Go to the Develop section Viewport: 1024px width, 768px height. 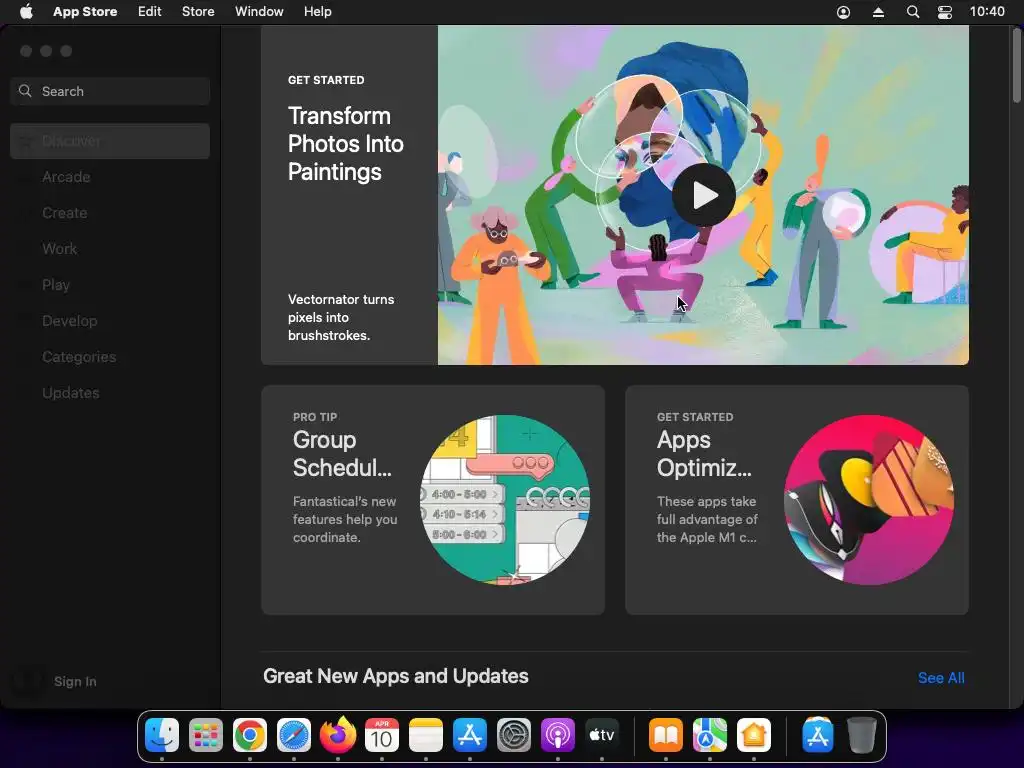click(110, 321)
